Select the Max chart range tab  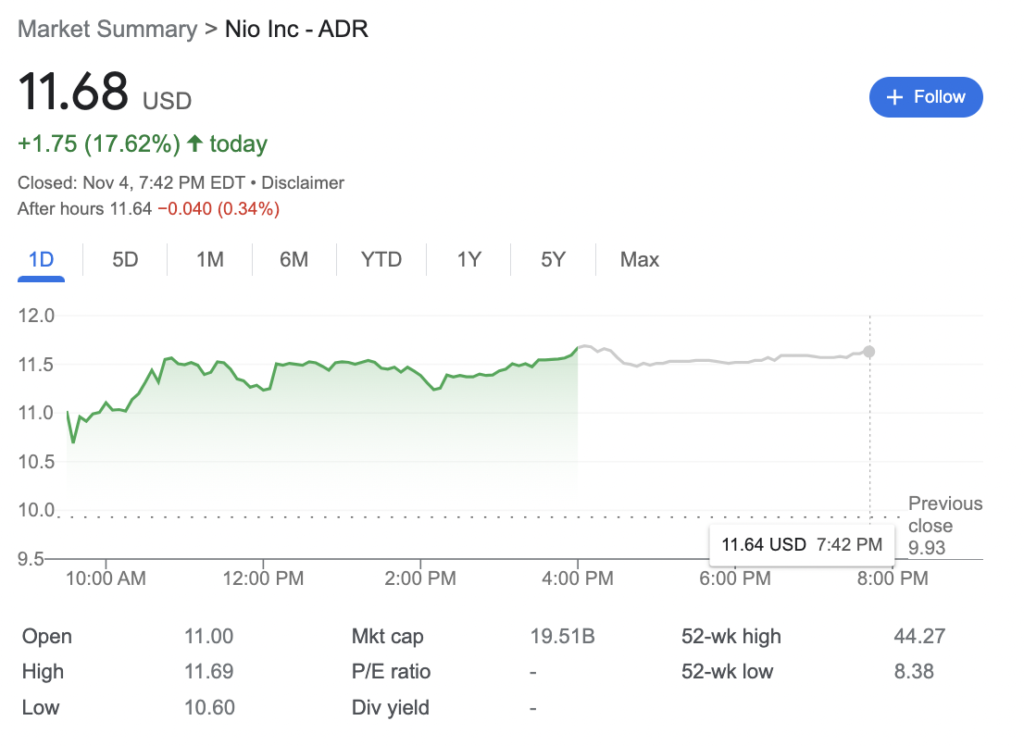tap(639, 260)
